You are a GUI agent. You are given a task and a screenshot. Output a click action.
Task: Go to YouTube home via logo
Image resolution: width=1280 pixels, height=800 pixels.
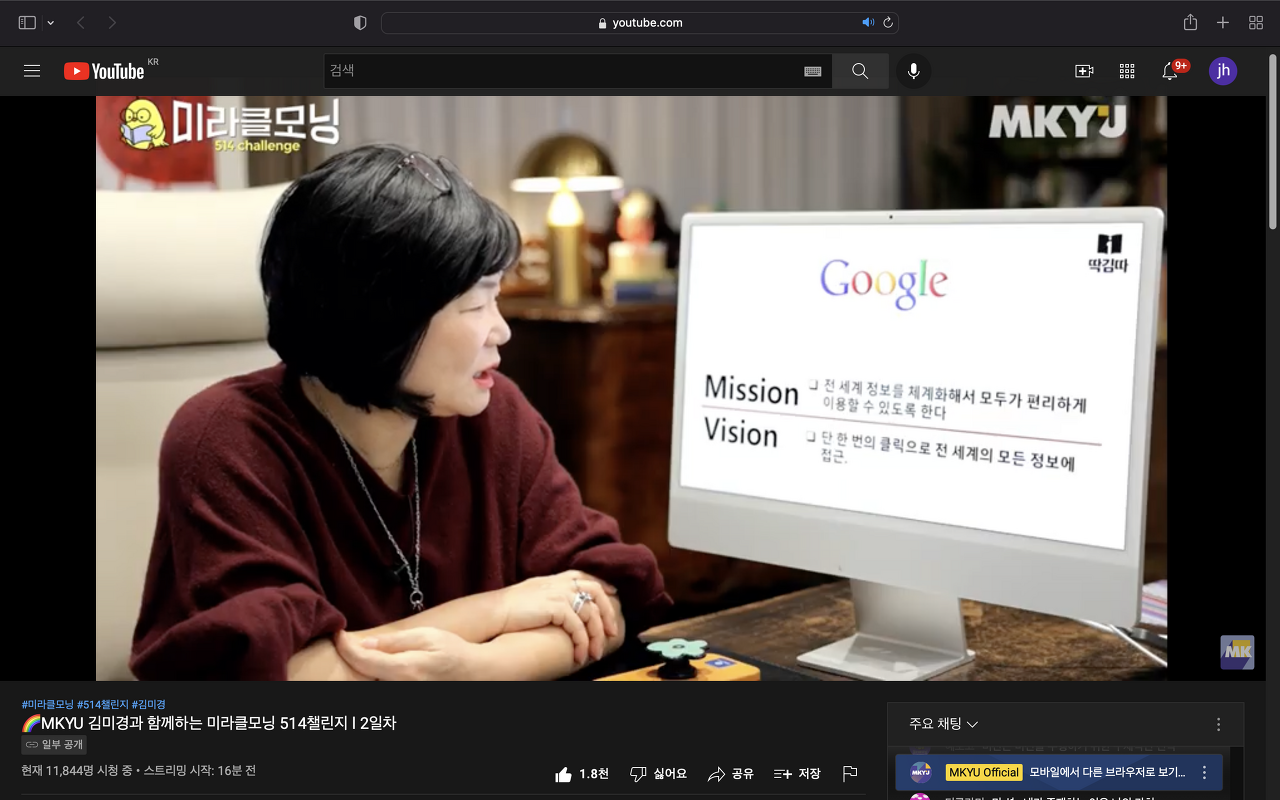[x=104, y=71]
